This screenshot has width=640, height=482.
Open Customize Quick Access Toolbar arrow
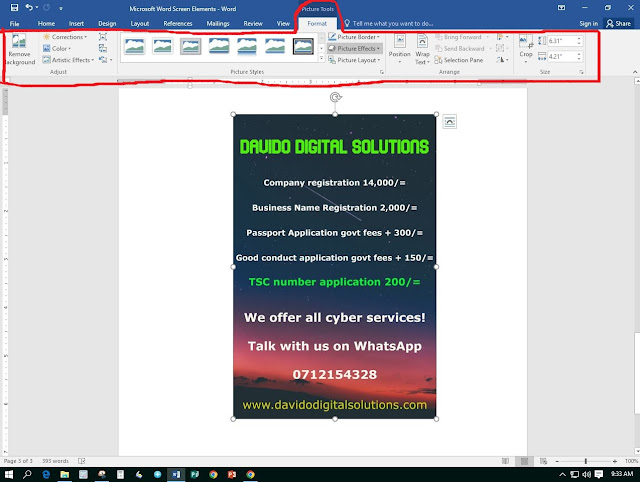tap(61, 8)
